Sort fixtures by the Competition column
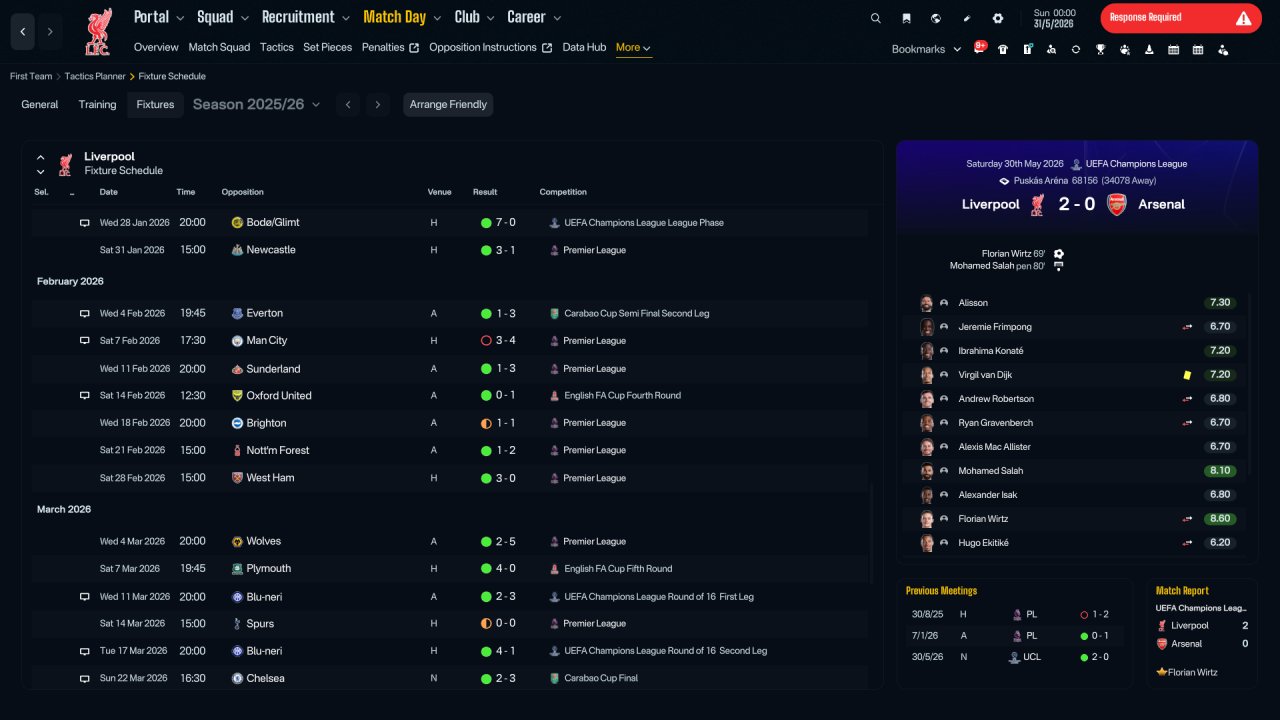Image resolution: width=1280 pixels, height=720 pixels. (x=563, y=192)
